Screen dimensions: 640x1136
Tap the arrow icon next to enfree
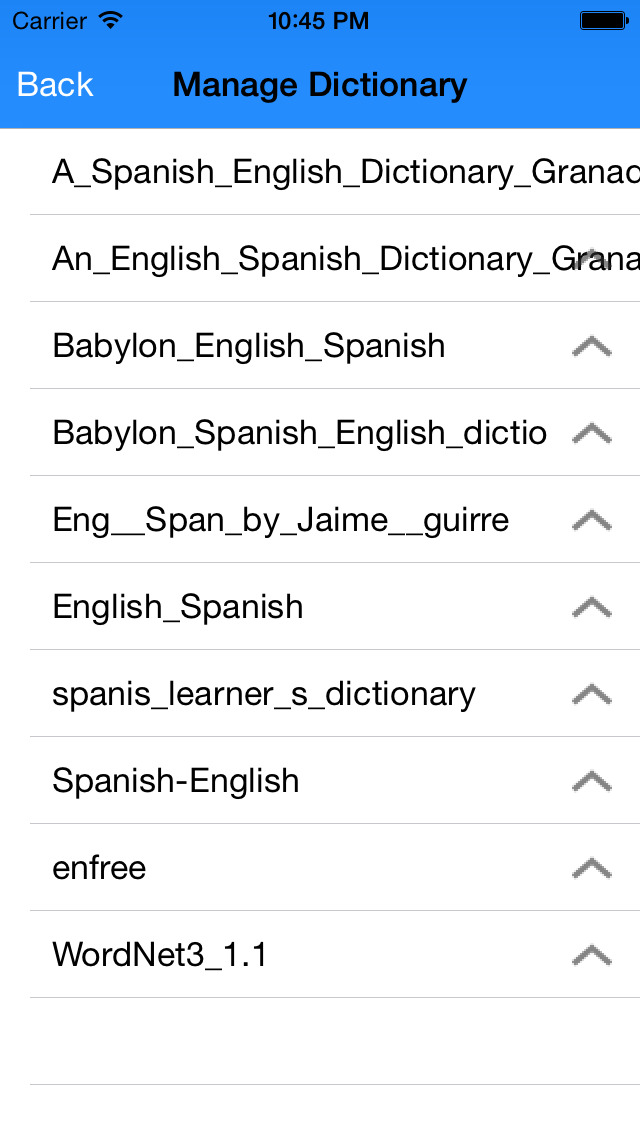(x=591, y=868)
